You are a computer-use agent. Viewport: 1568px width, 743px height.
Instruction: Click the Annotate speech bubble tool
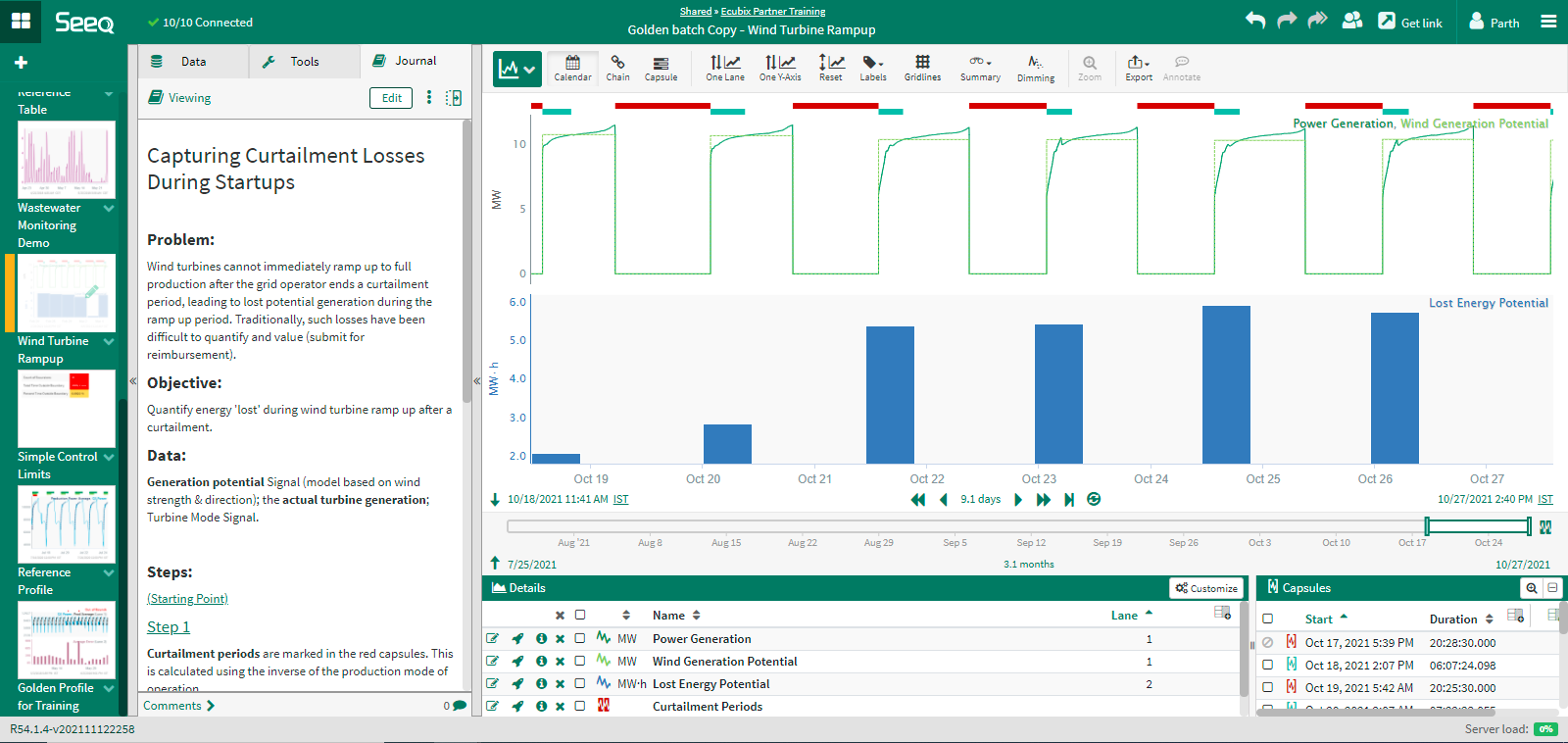(1182, 68)
